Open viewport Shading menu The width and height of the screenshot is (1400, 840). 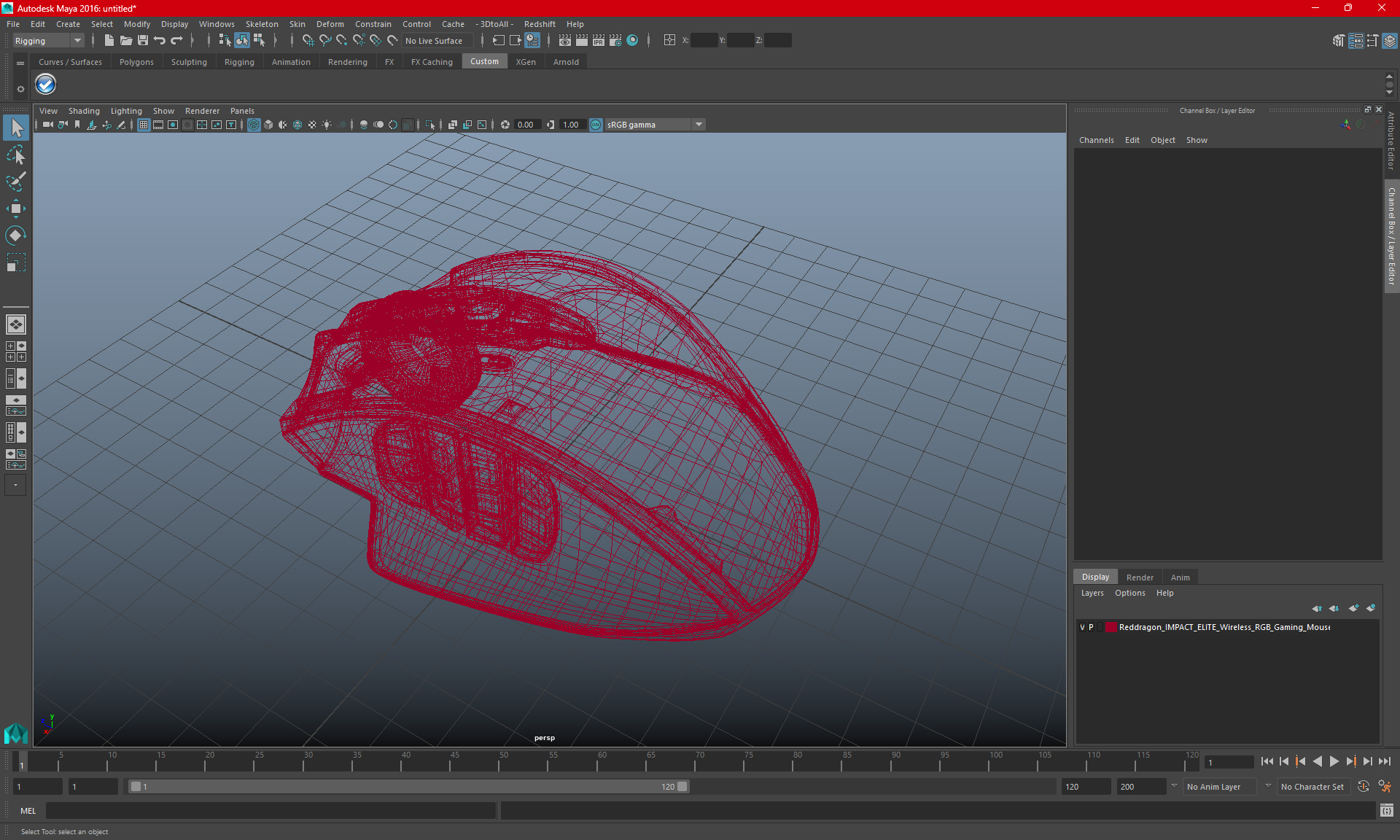(84, 111)
